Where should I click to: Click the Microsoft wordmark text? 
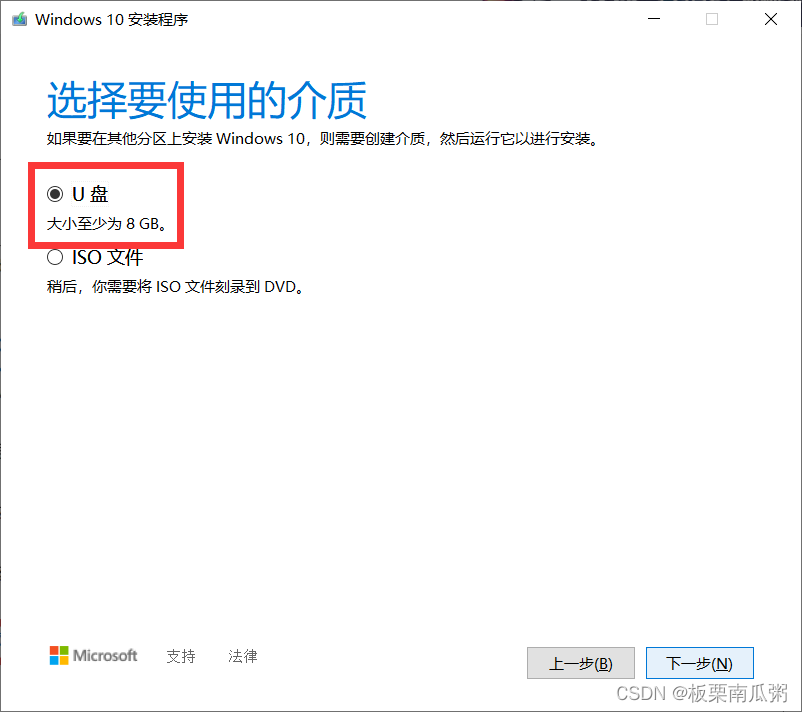pos(105,655)
